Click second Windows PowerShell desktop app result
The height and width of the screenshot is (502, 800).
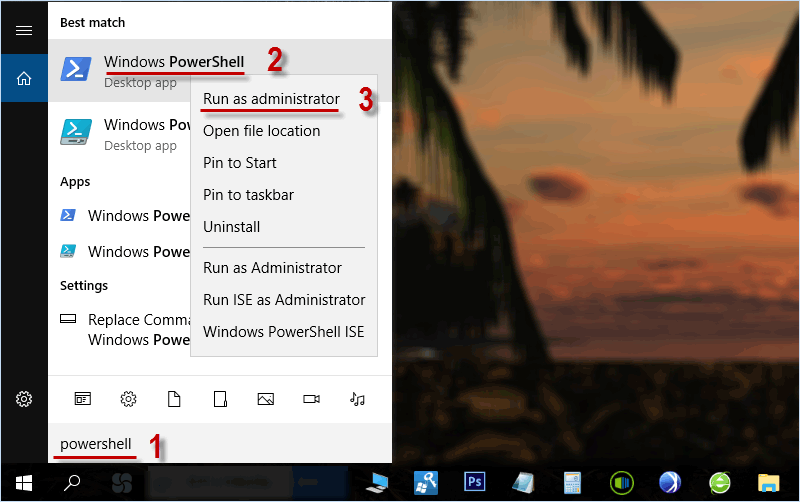pos(120,133)
